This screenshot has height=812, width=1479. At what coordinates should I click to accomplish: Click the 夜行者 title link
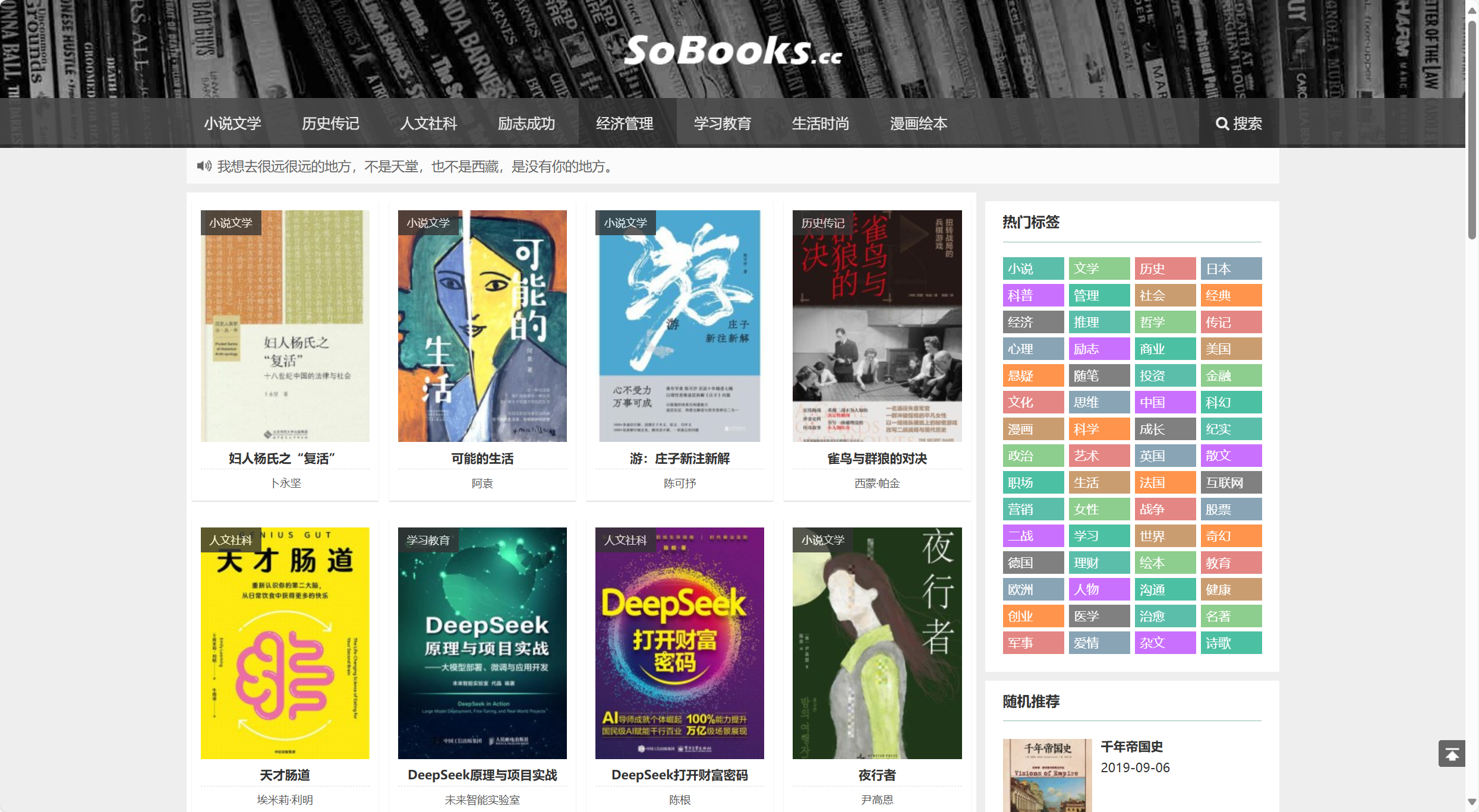tap(877, 775)
